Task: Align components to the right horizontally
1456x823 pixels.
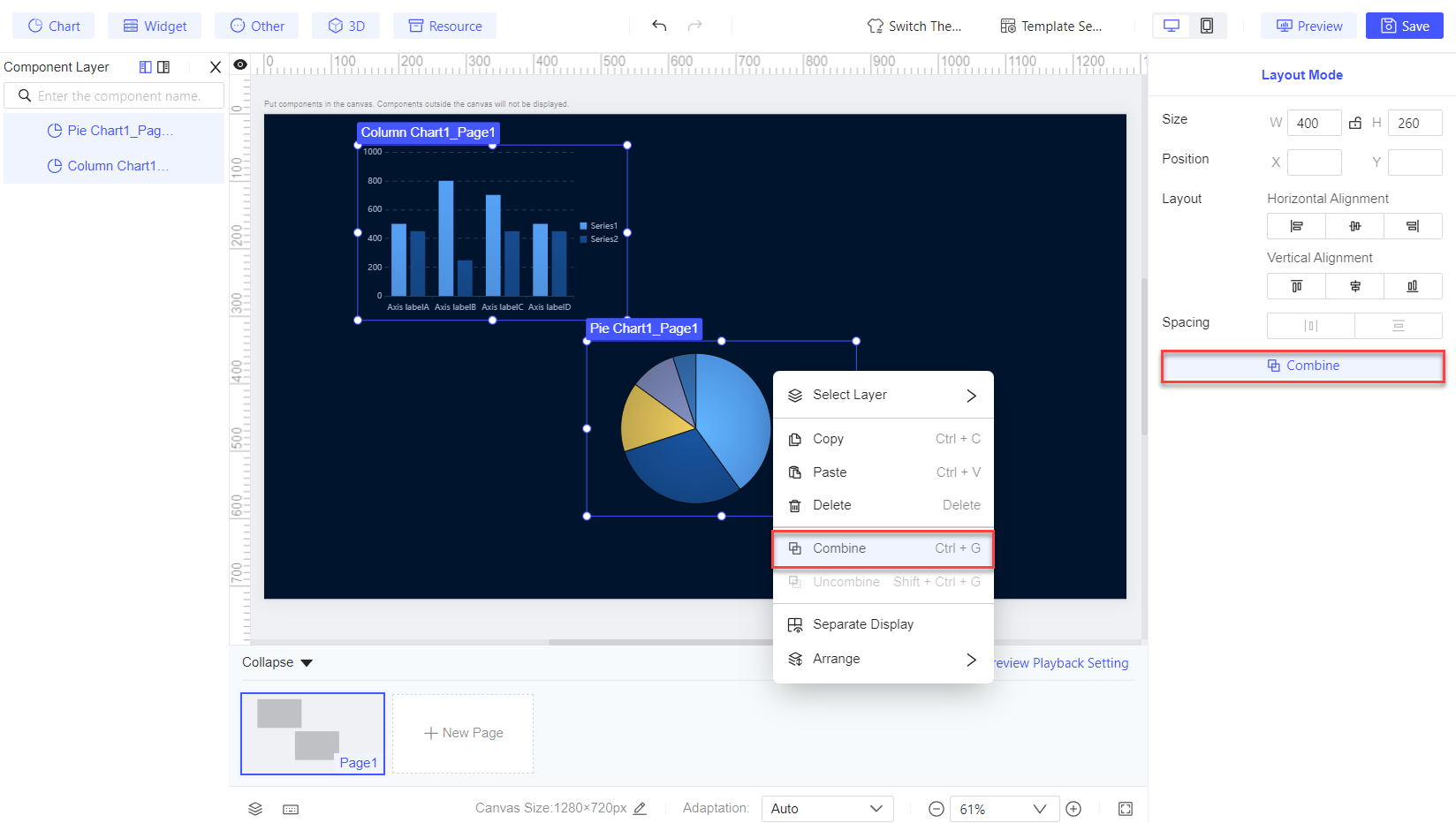Action: (1413, 226)
